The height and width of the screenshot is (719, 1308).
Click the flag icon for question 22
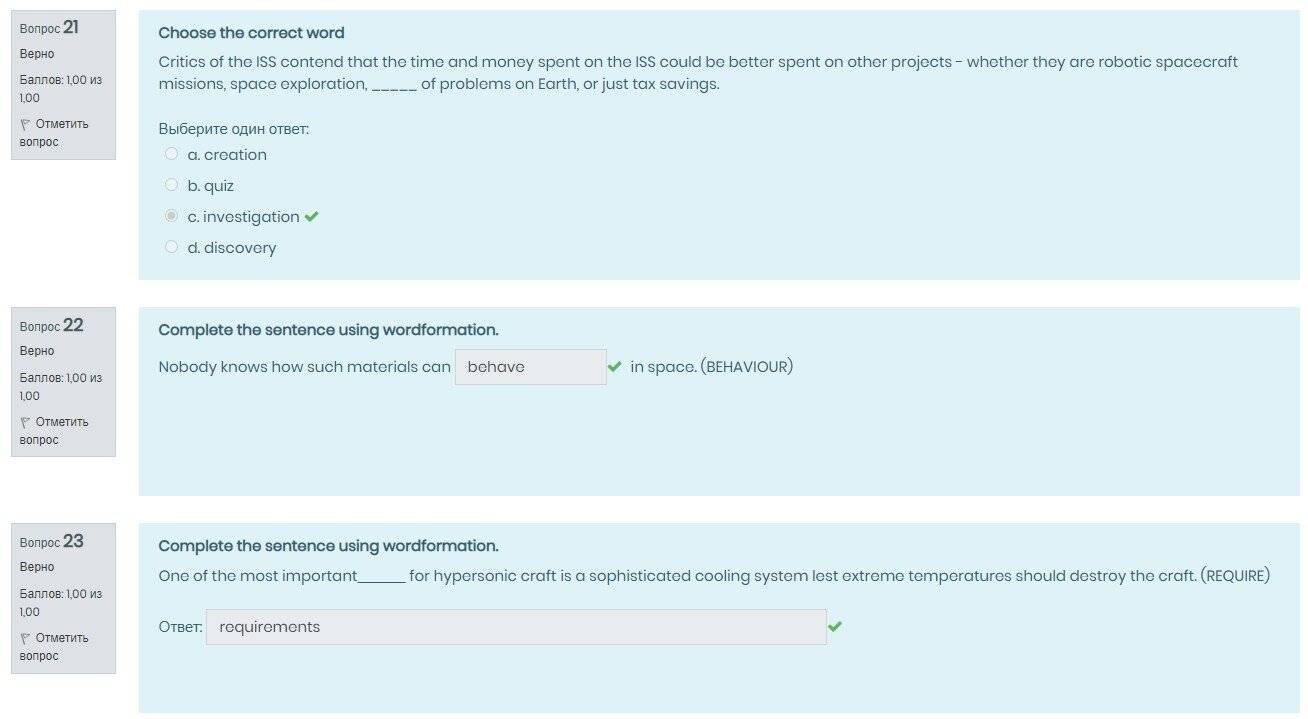click(x=25, y=422)
